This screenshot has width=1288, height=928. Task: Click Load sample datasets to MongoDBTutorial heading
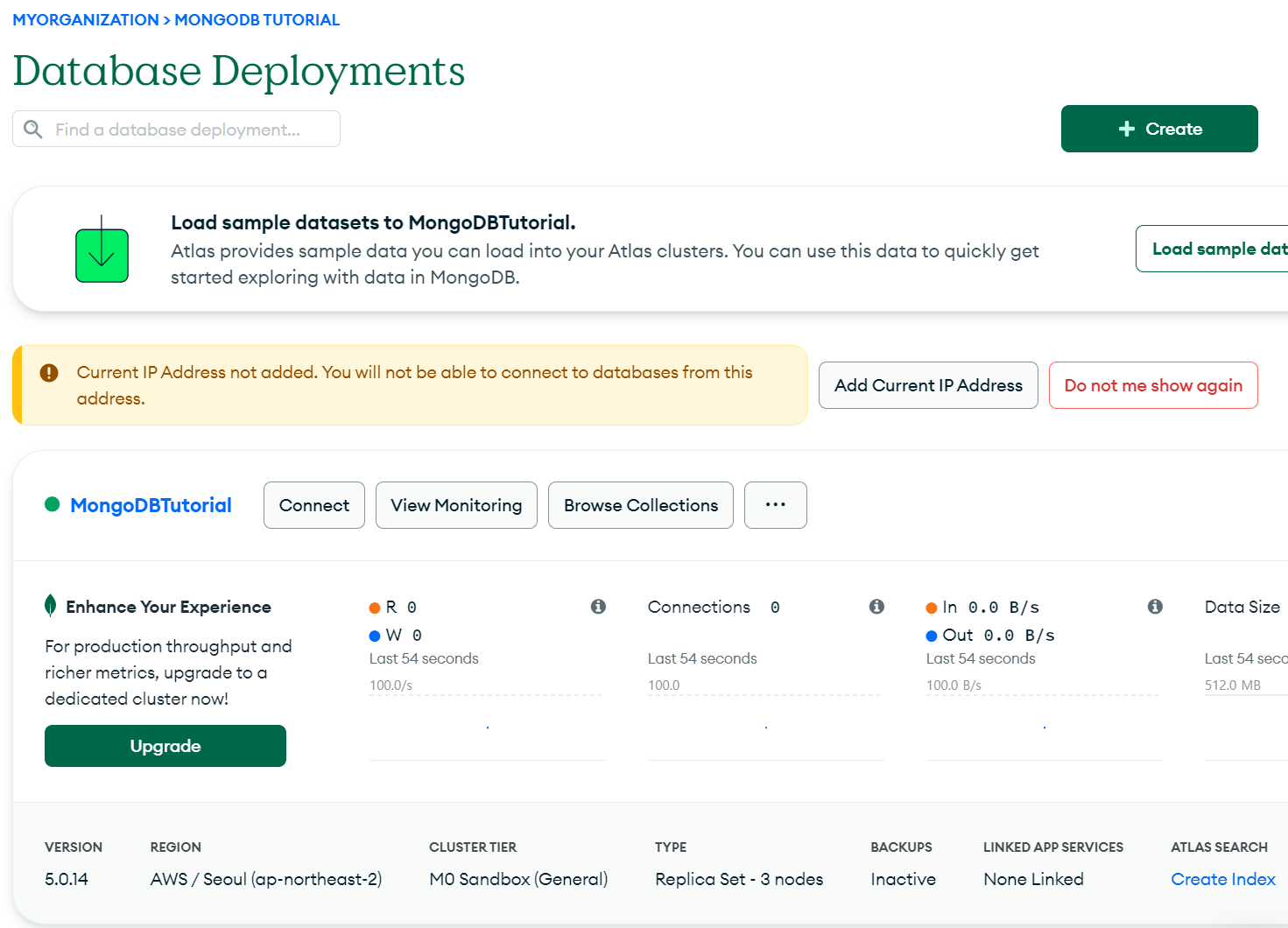373,222
